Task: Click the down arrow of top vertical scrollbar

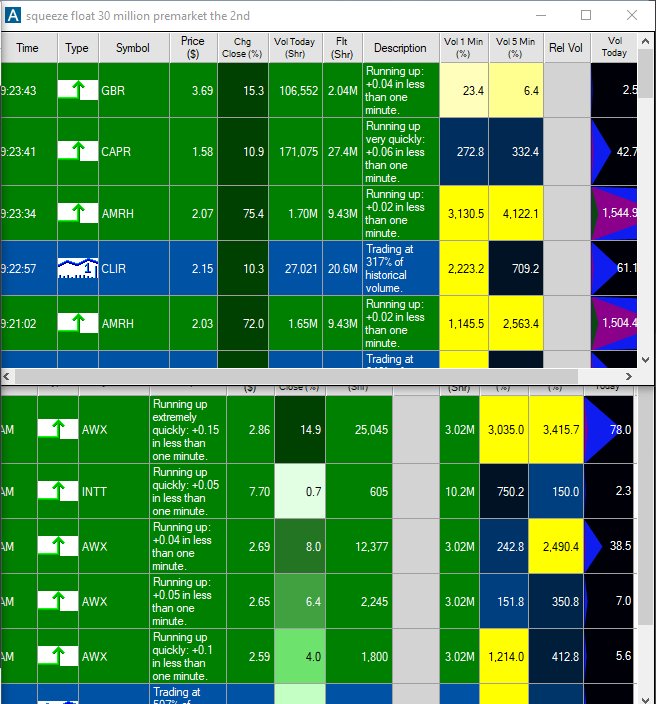Action: pyautogui.click(x=645, y=360)
